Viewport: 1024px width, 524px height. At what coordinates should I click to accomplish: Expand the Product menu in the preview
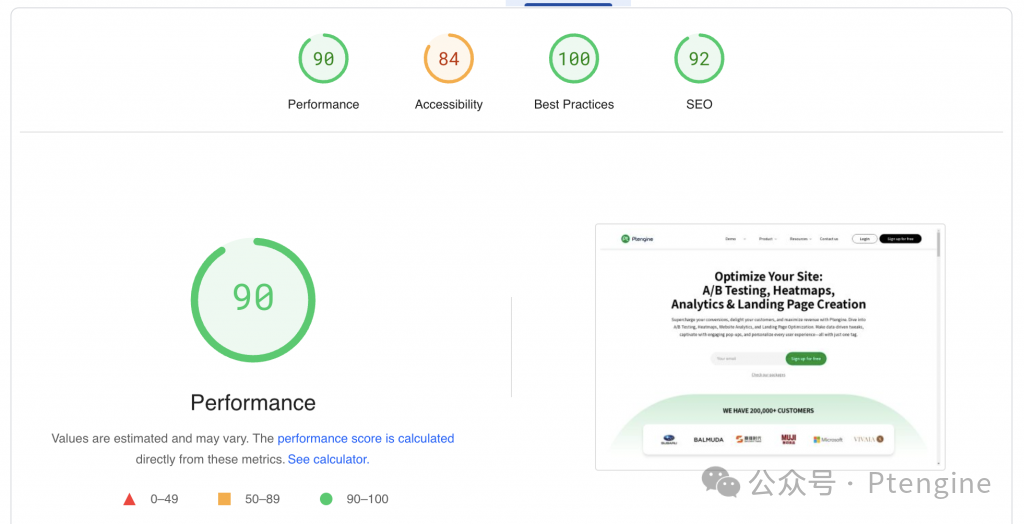click(x=766, y=239)
